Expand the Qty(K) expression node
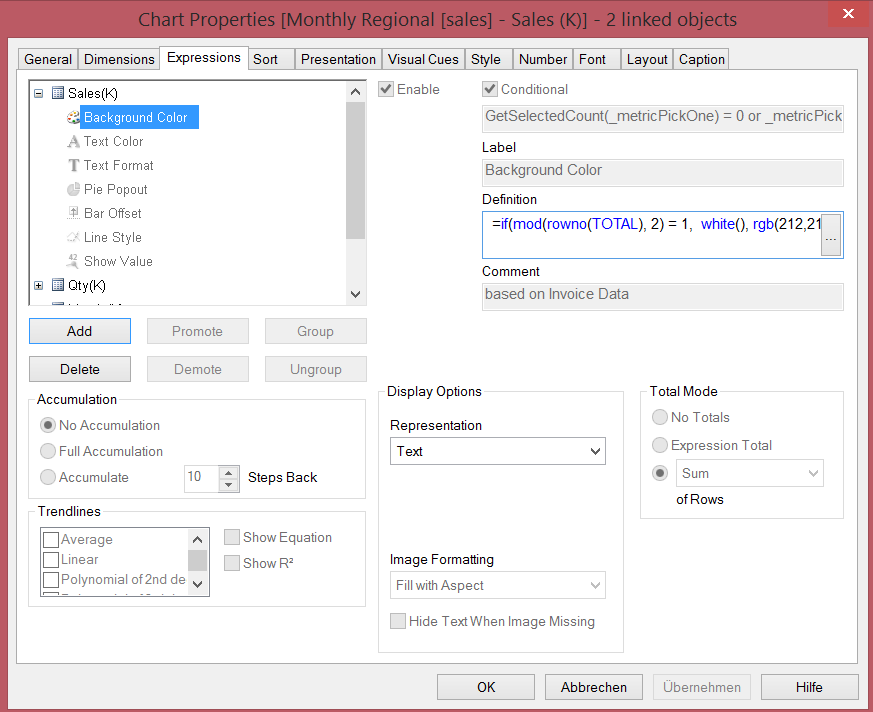Viewport: 873px width, 712px height. [x=39, y=286]
